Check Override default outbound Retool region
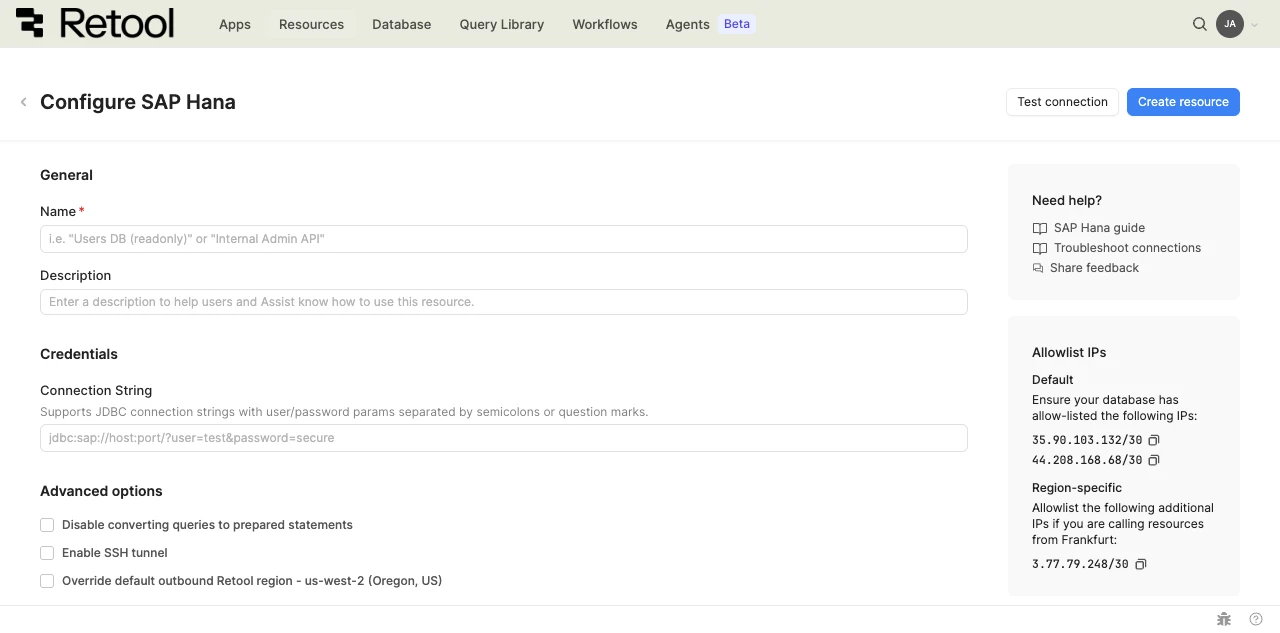This screenshot has width=1280, height=633. click(x=47, y=581)
